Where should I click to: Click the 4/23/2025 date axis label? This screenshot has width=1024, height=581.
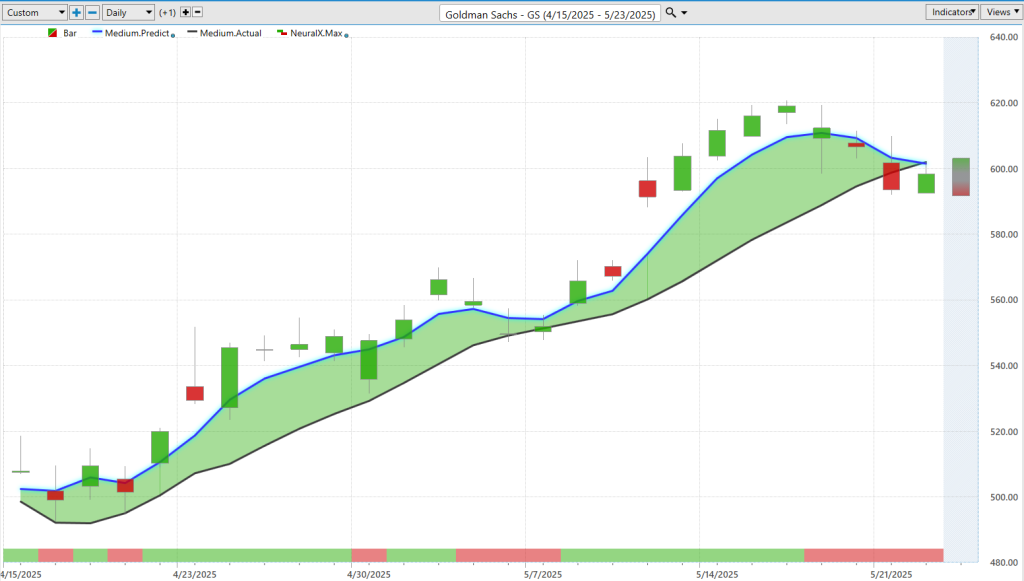coord(195,574)
